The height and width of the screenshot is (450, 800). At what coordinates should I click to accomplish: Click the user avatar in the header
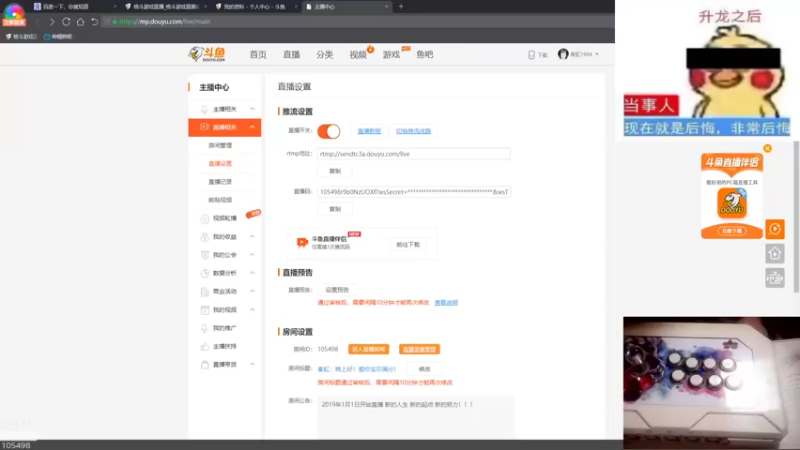pos(563,54)
